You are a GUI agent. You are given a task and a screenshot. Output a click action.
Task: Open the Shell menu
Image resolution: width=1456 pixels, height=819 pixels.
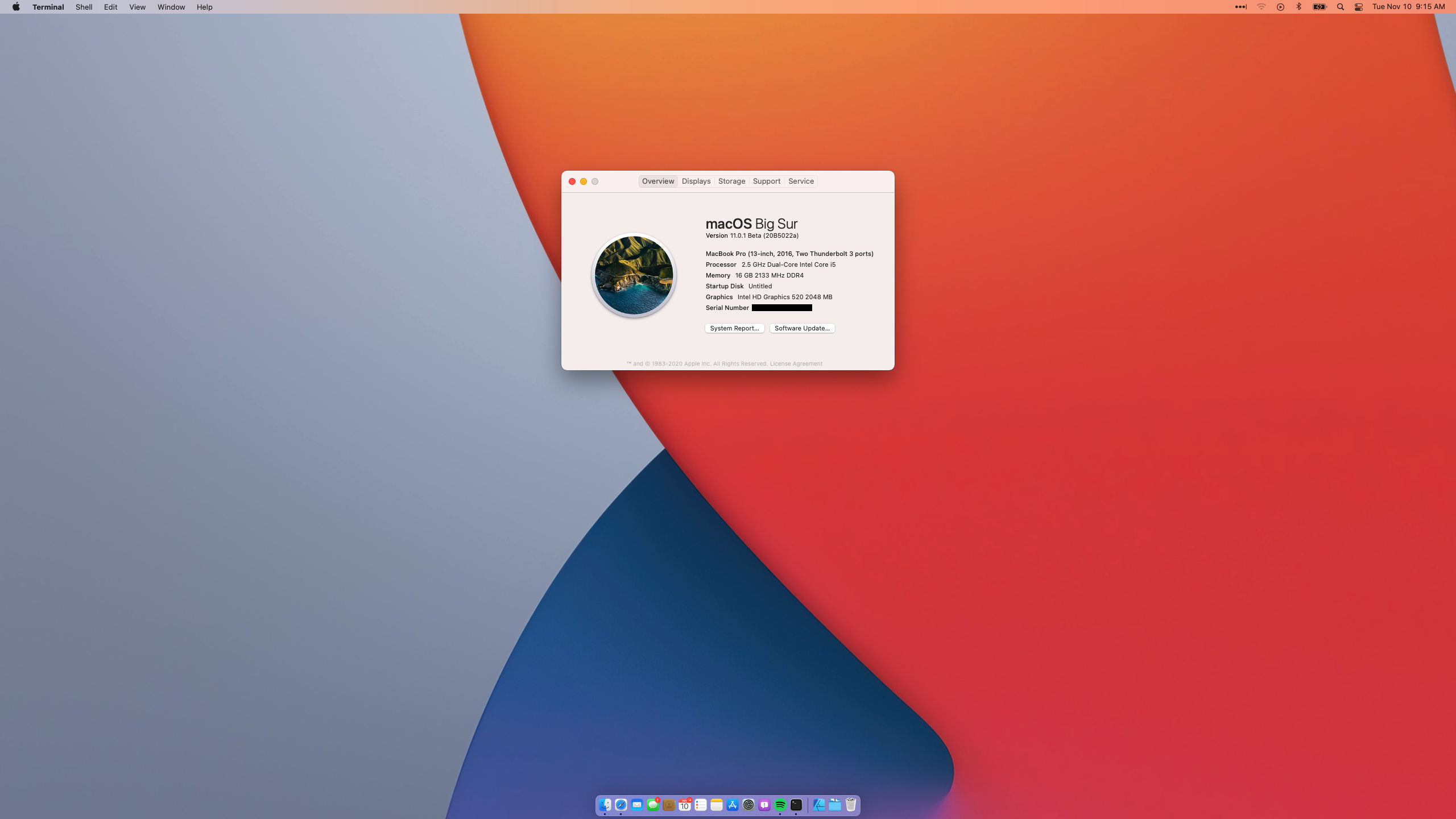[x=84, y=7]
